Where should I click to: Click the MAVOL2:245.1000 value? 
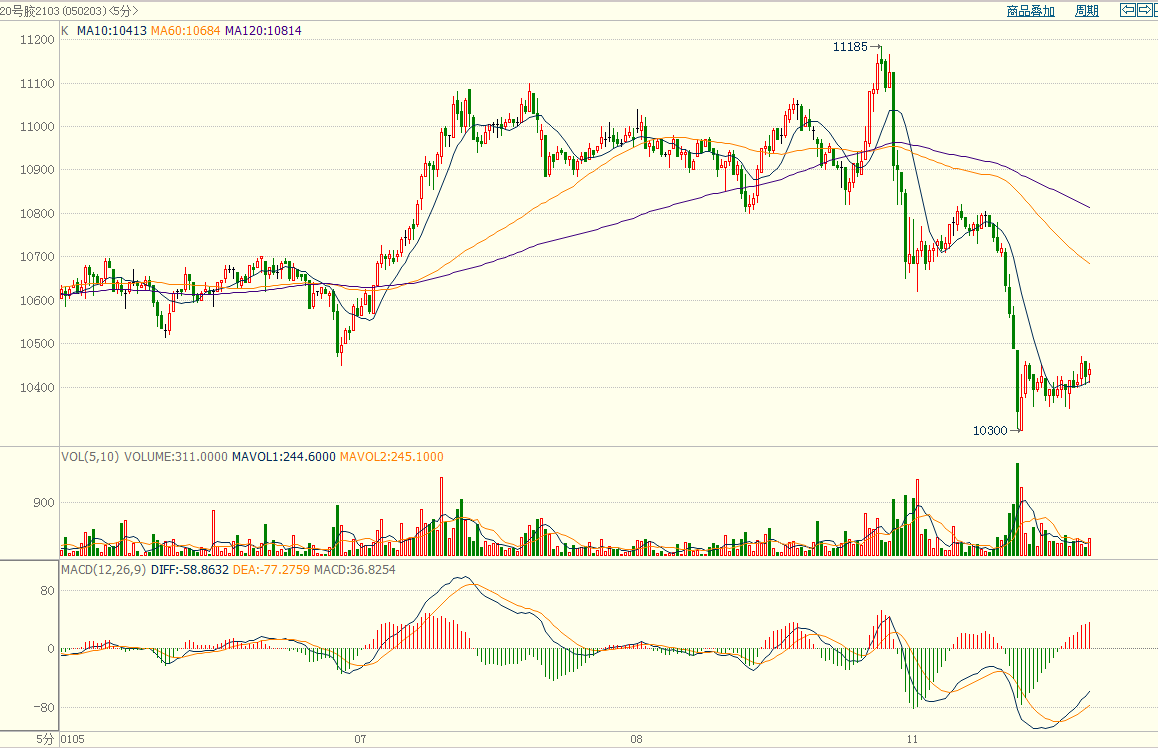coord(391,457)
